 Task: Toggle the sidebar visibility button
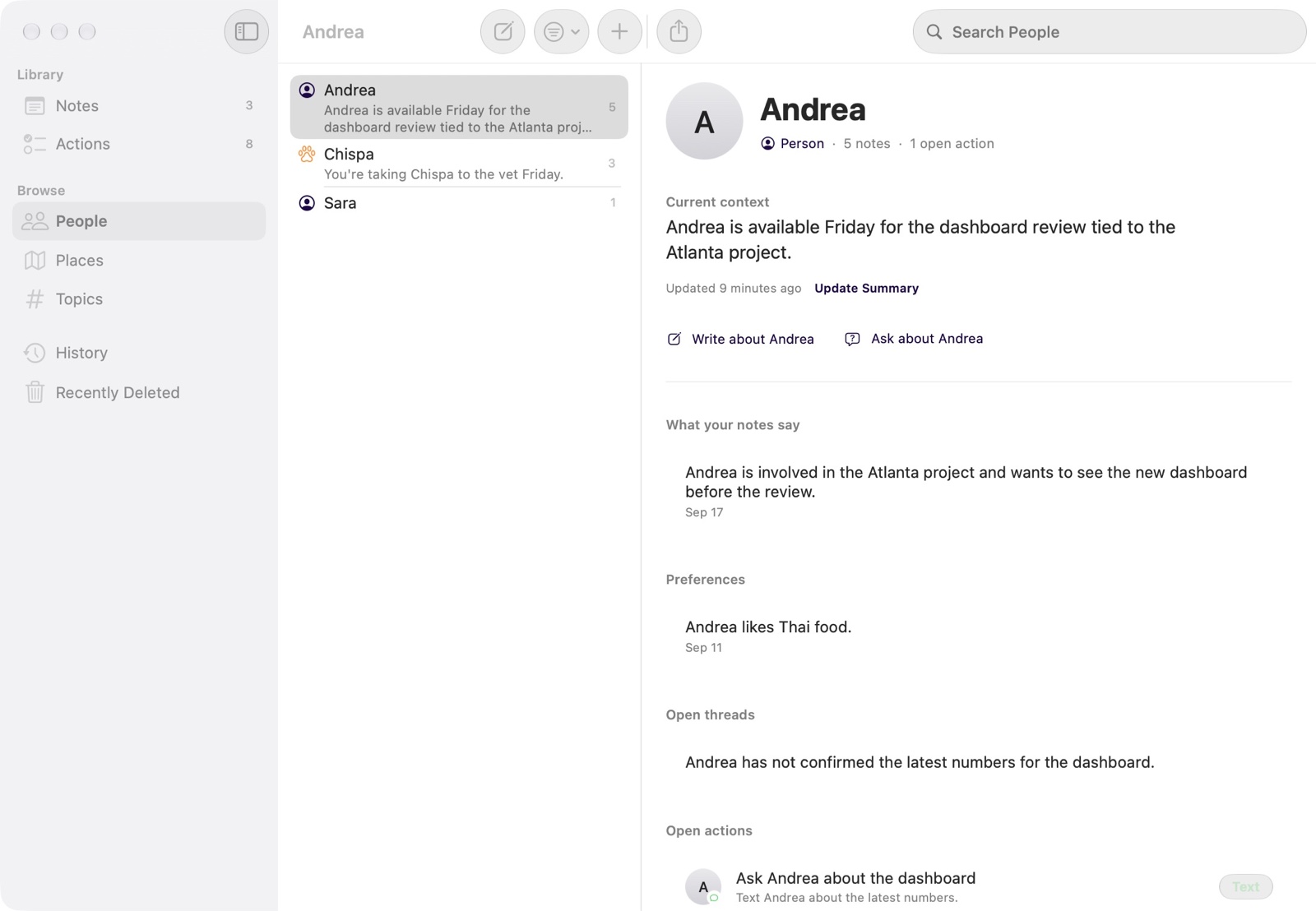point(246,31)
